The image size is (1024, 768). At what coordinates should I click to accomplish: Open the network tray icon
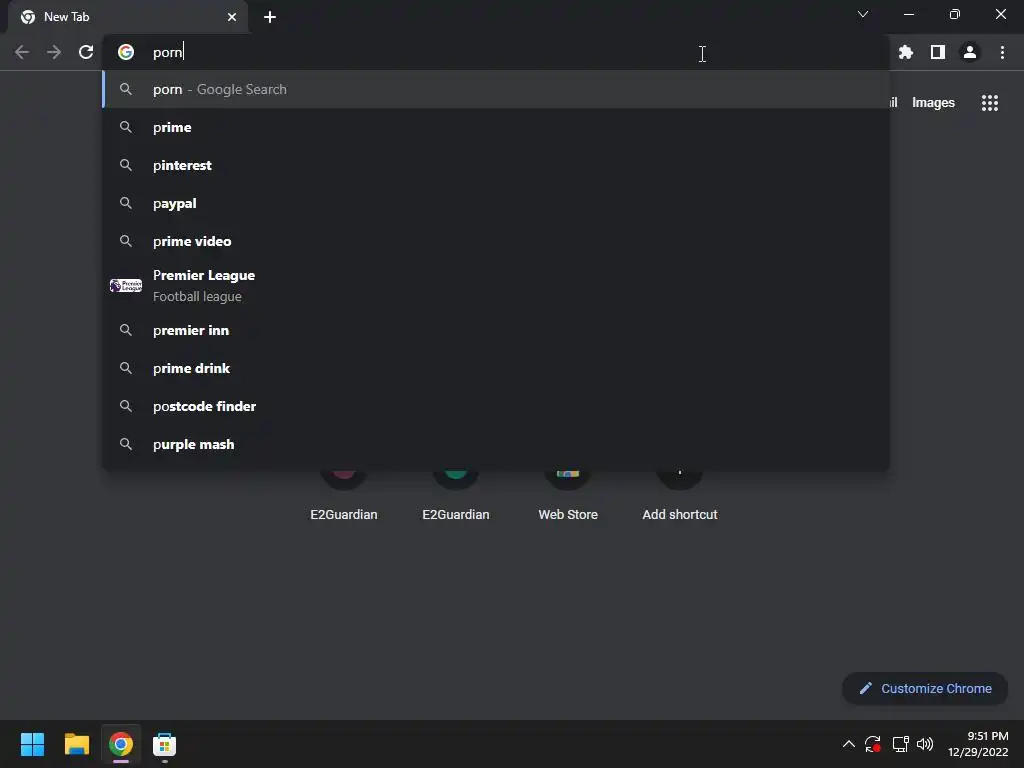coord(901,744)
